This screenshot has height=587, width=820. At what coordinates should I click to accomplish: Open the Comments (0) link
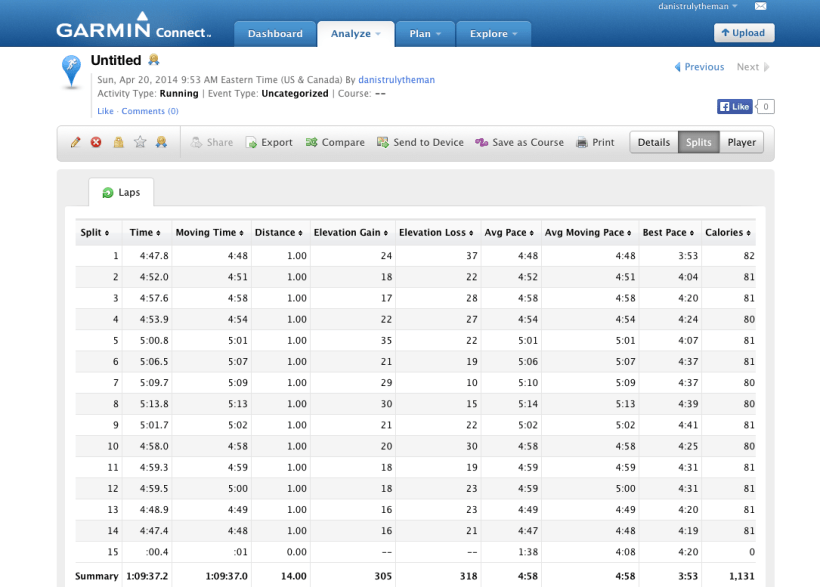(x=150, y=111)
